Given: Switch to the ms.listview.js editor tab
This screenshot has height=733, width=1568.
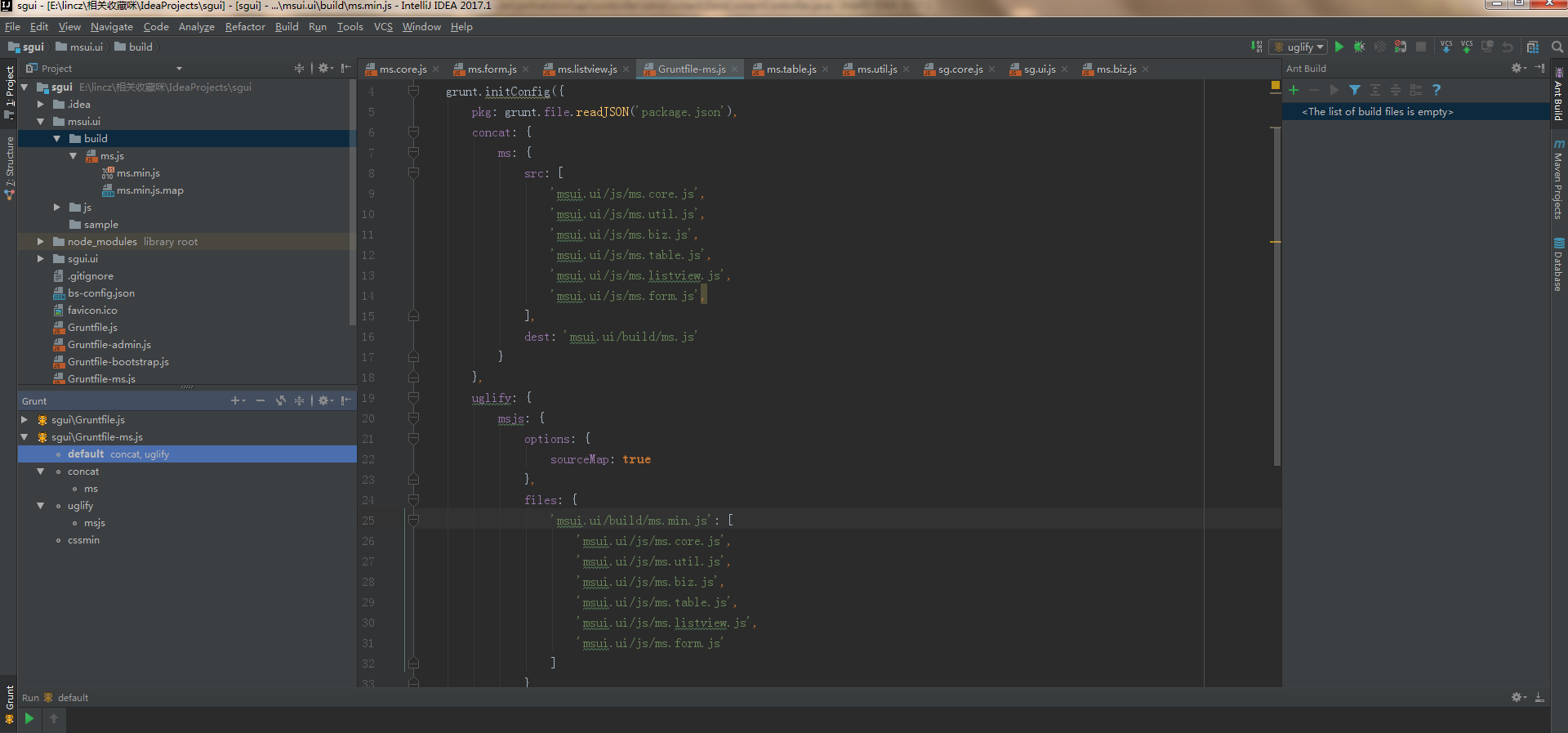Looking at the screenshot, I should 586,69.
